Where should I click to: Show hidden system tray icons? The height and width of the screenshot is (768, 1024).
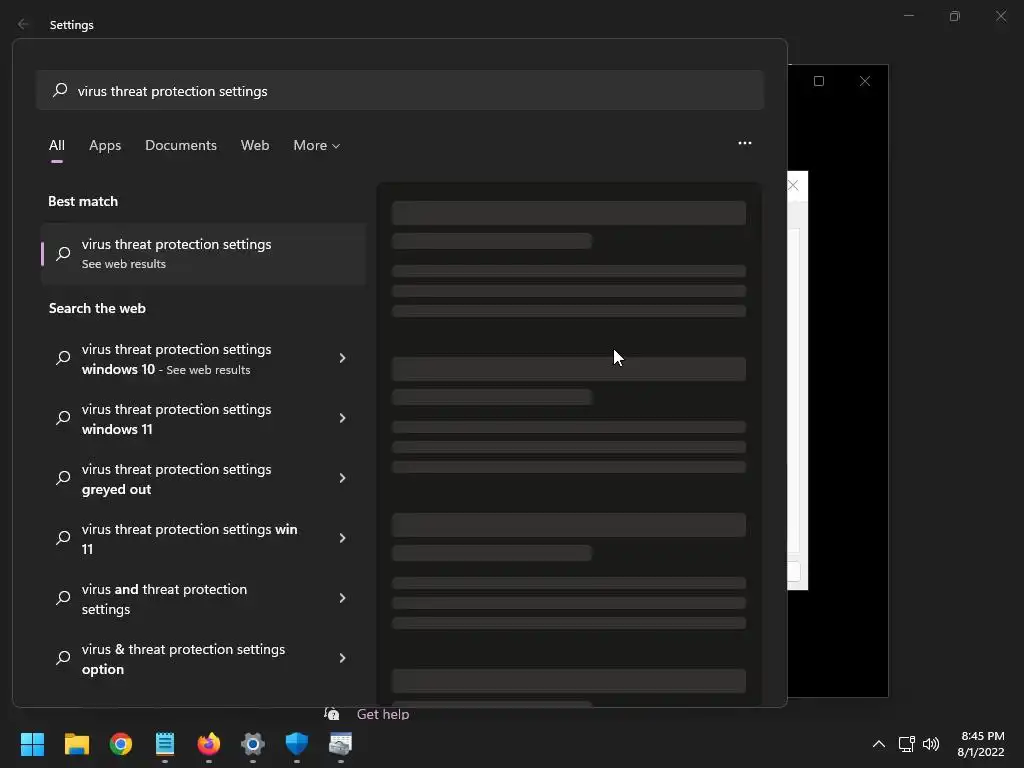(x=879, y=744)
